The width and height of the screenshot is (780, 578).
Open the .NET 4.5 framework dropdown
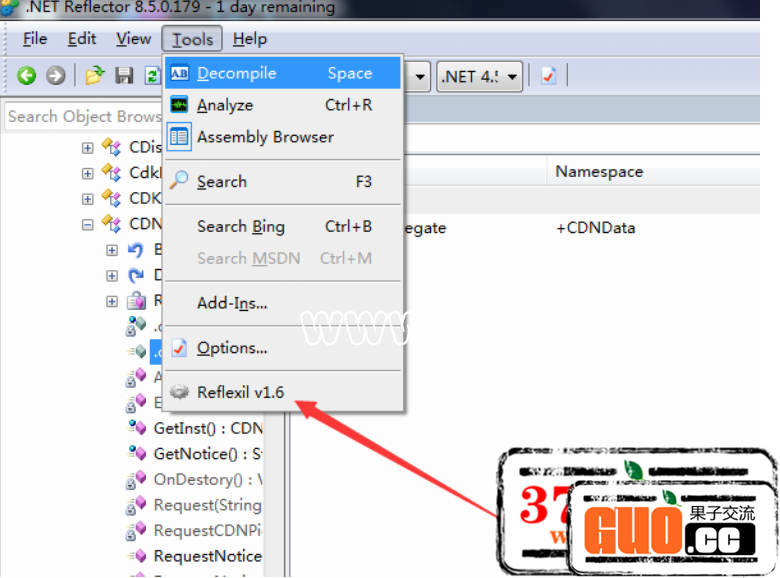(x=480, y=77)
